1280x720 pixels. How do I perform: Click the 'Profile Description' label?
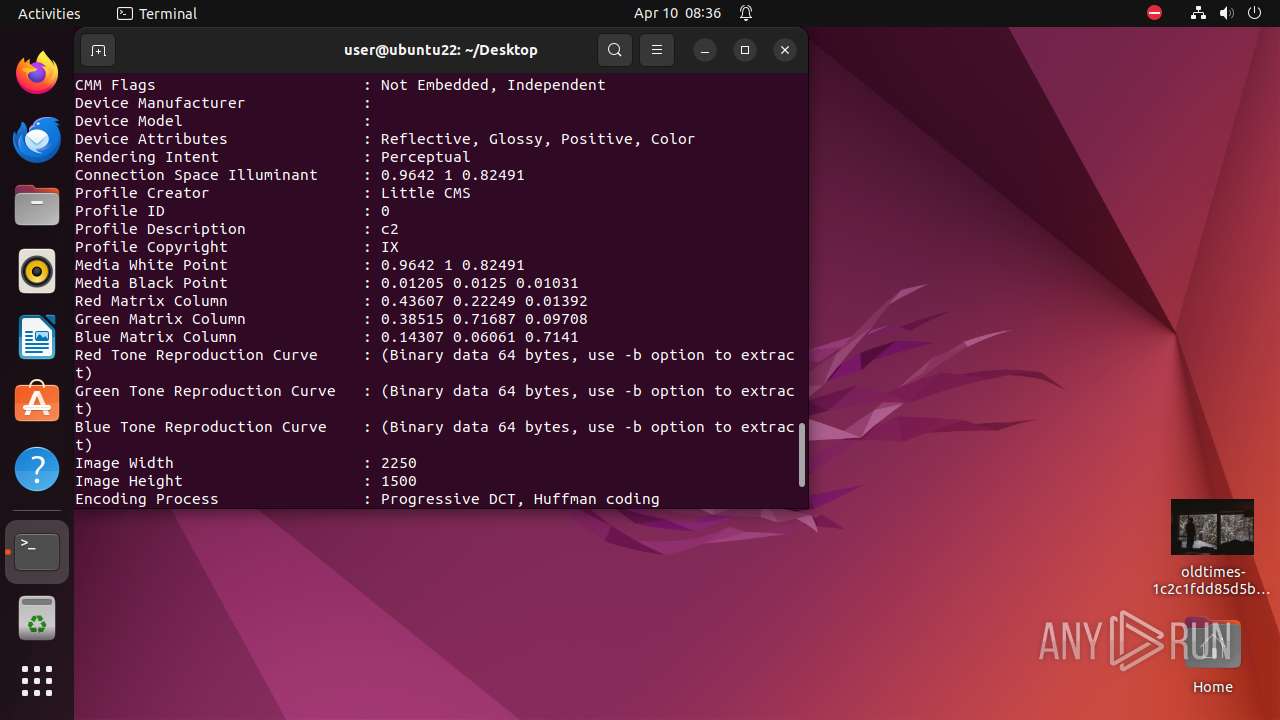point(160,229)
